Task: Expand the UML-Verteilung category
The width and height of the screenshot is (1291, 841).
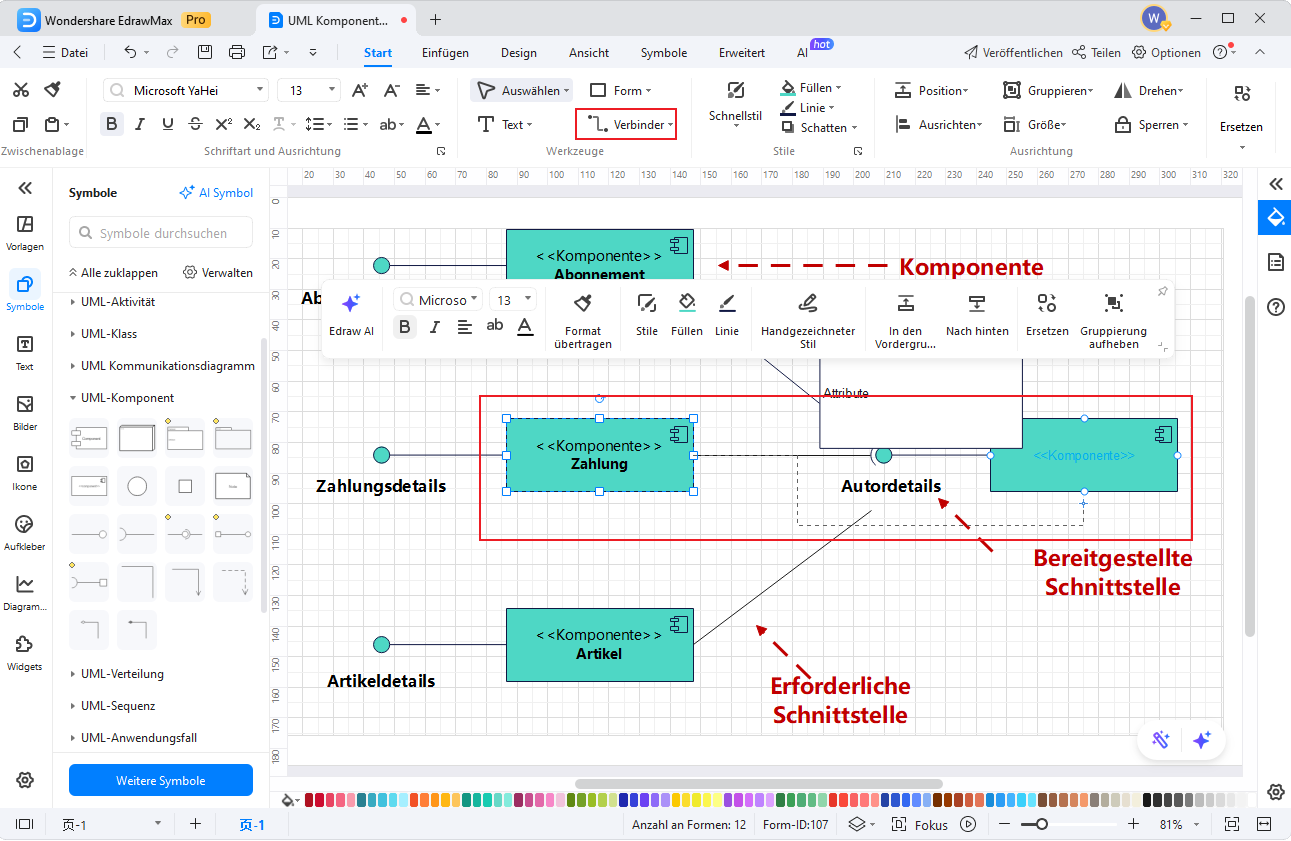Action: coord(122,674)
